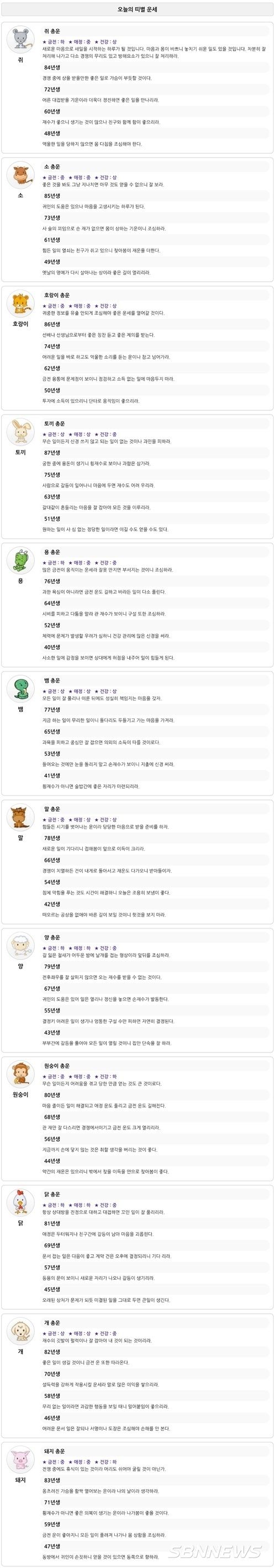The image size is (276, 1568).
Task: Click the 뱀 총운 heading
Action: pos(52,680)
